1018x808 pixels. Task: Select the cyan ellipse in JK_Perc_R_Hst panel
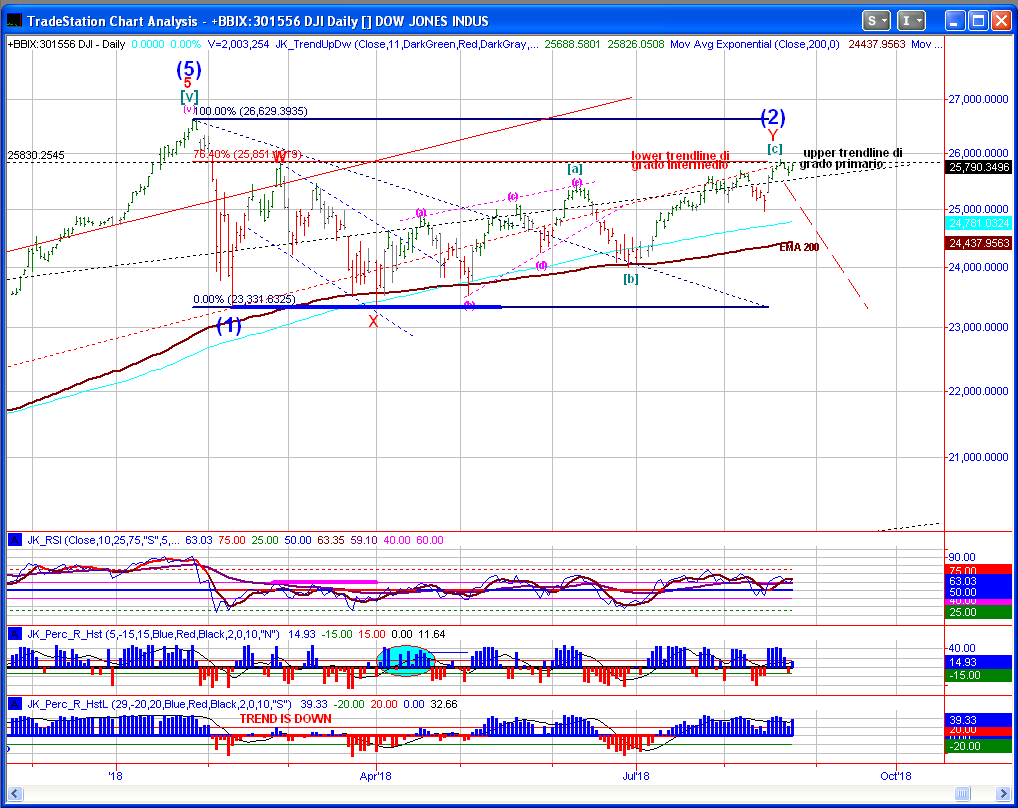coord(405,661)
